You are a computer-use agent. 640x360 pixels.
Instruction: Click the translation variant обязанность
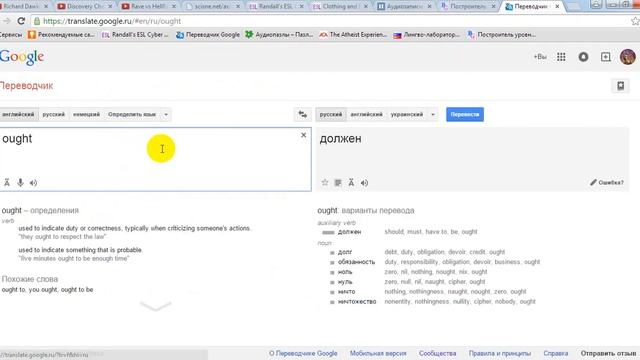[x=356, y=262]
